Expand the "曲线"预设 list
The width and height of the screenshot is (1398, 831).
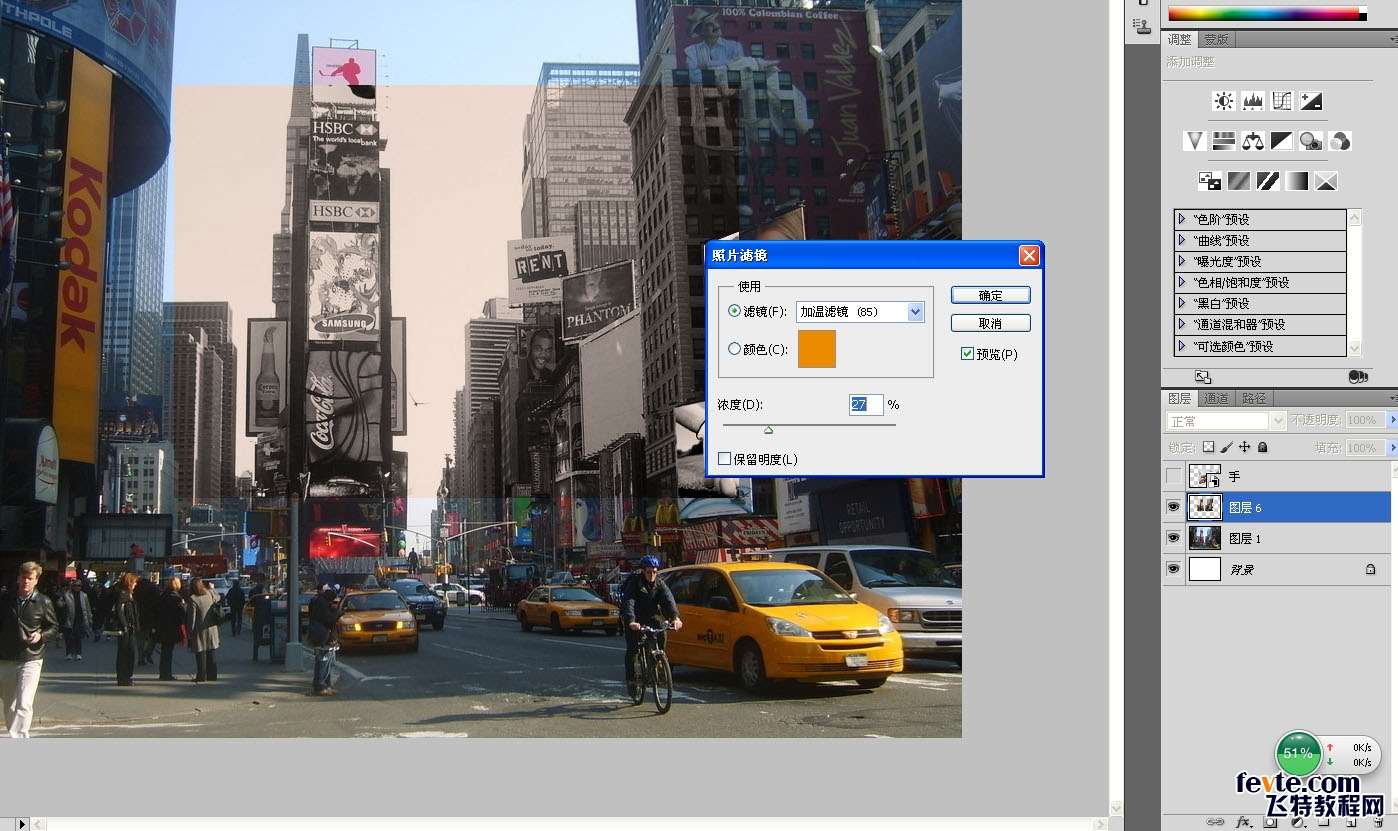click(1181, 240)
